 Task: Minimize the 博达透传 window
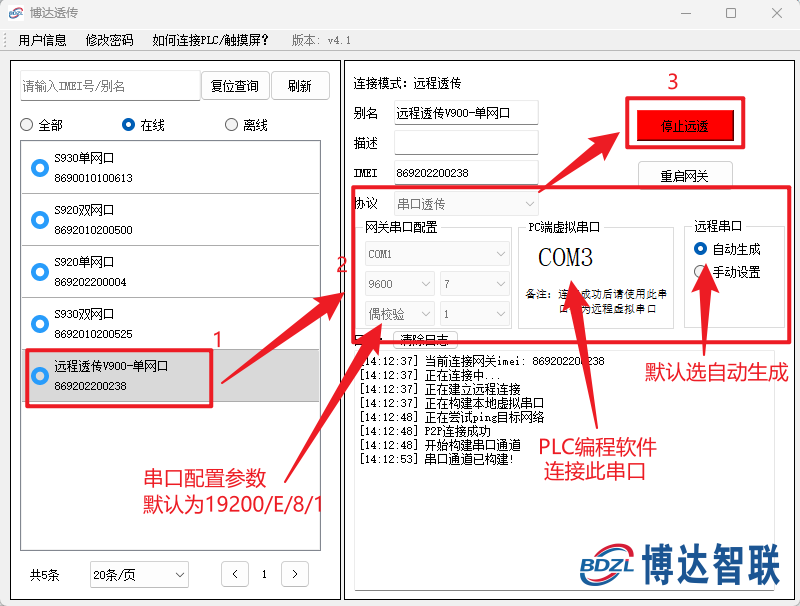click(686, 13)
